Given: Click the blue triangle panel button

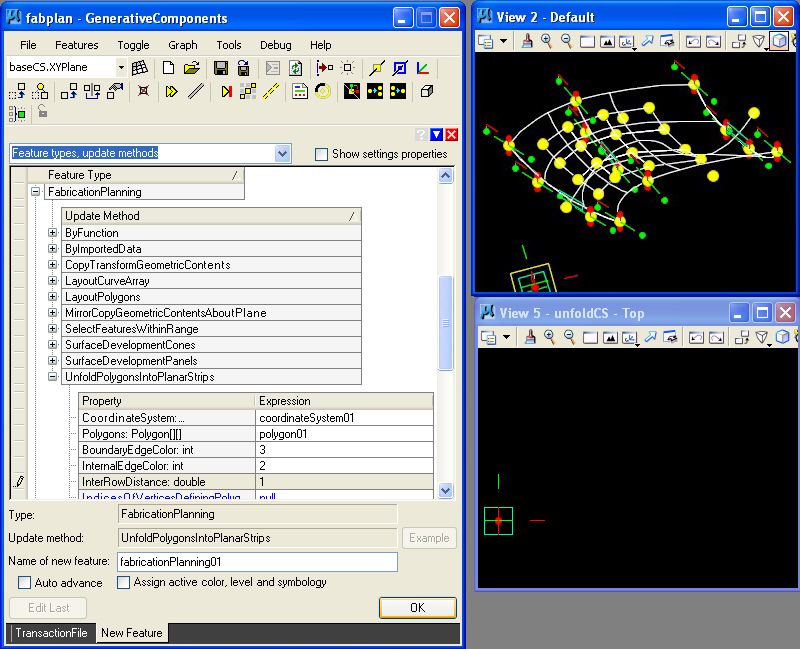Looking at the screenshot, I should [x=437, y=134].
